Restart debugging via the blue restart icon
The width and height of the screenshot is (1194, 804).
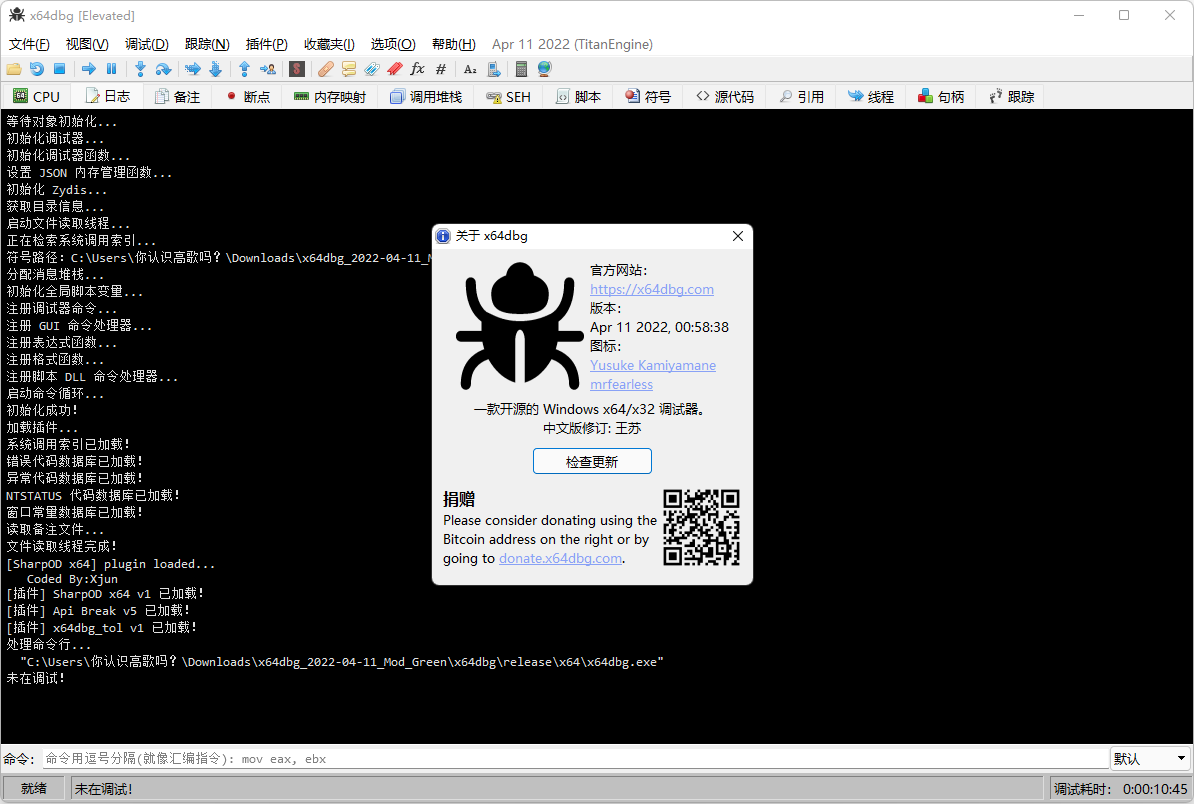tap(37, 68)
